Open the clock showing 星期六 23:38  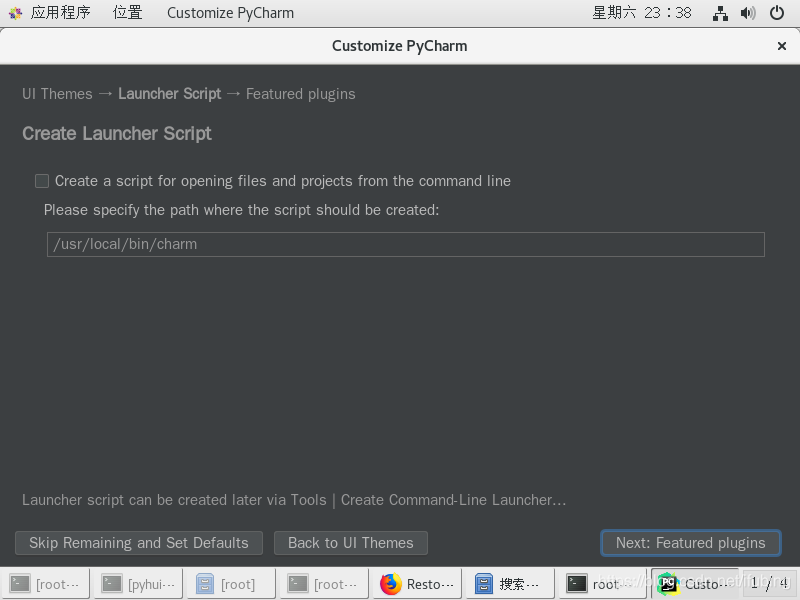[641, 12]
